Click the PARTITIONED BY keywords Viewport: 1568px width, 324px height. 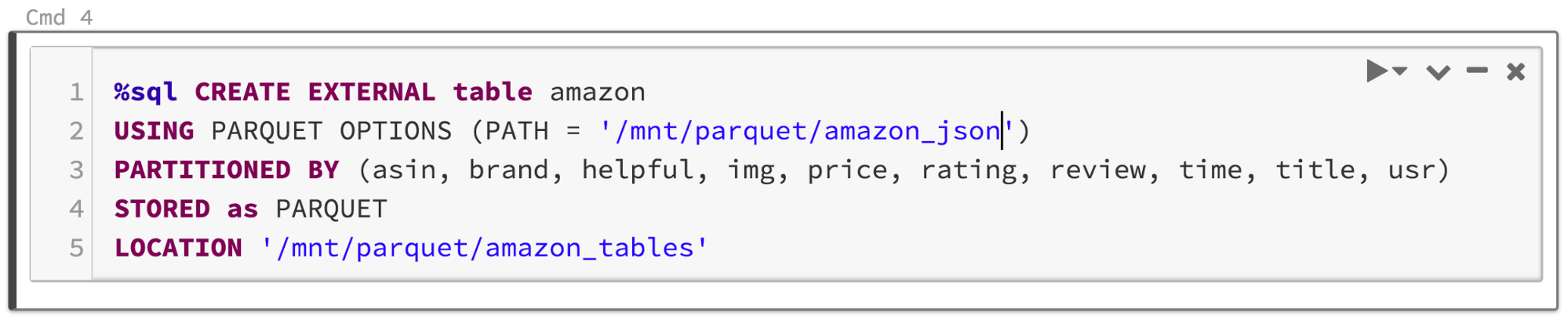(x=226, y=170)
